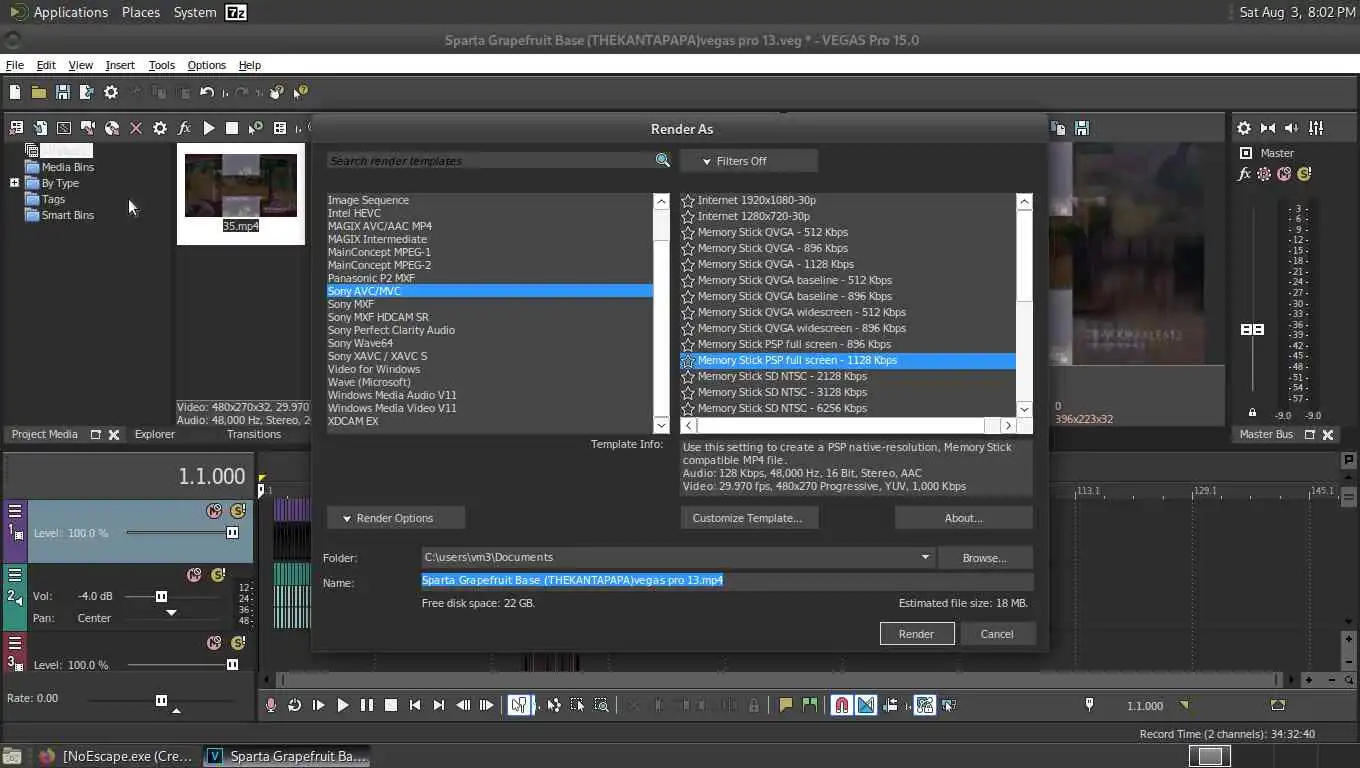Open track 3 hamburger menu
The image size is (1360, 768).
[x=15, y=643]
